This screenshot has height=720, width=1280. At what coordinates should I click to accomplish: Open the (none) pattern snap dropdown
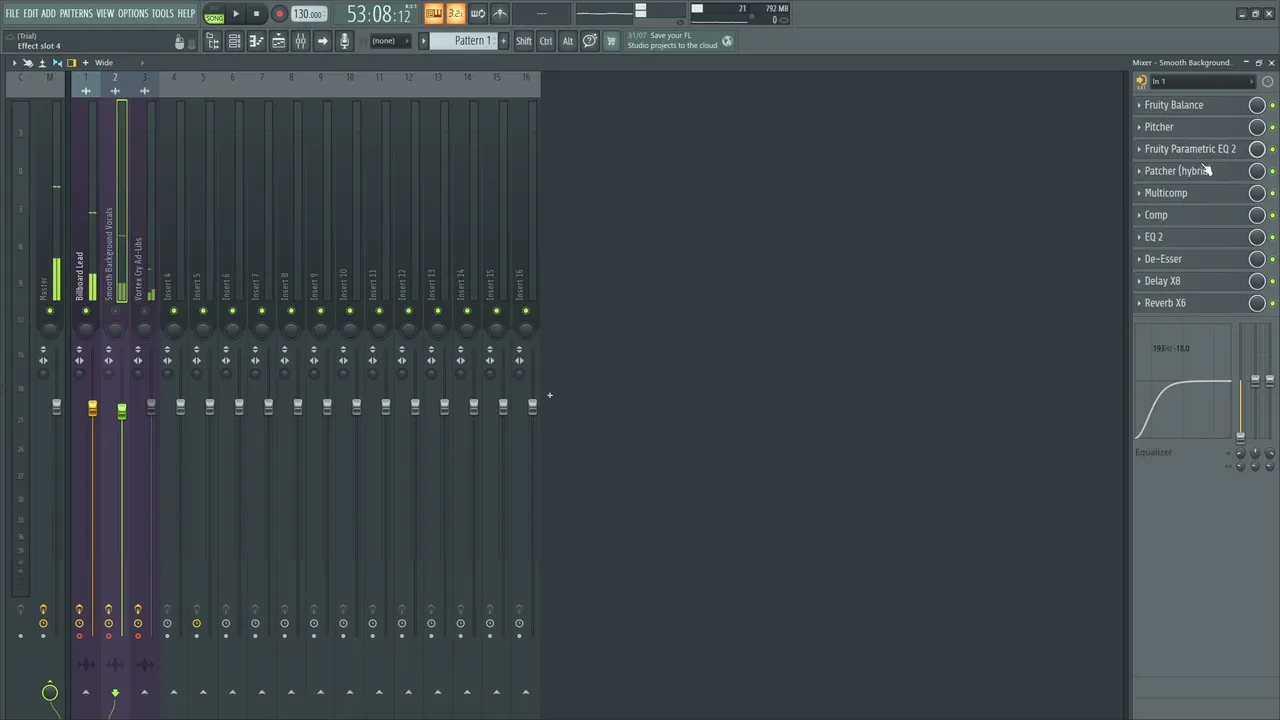point(390,41)
